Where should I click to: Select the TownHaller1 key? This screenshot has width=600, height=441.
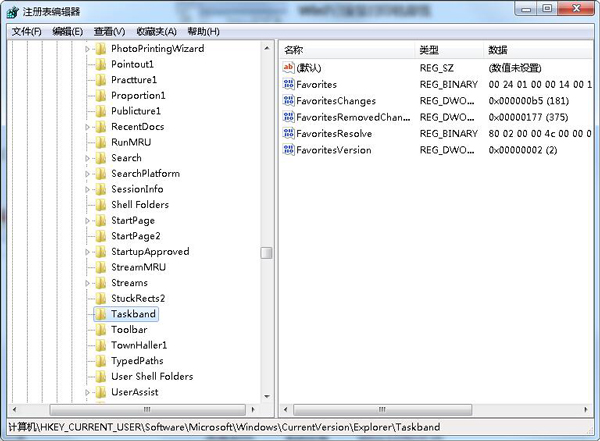pyautogui.click(x=139, y=345)
